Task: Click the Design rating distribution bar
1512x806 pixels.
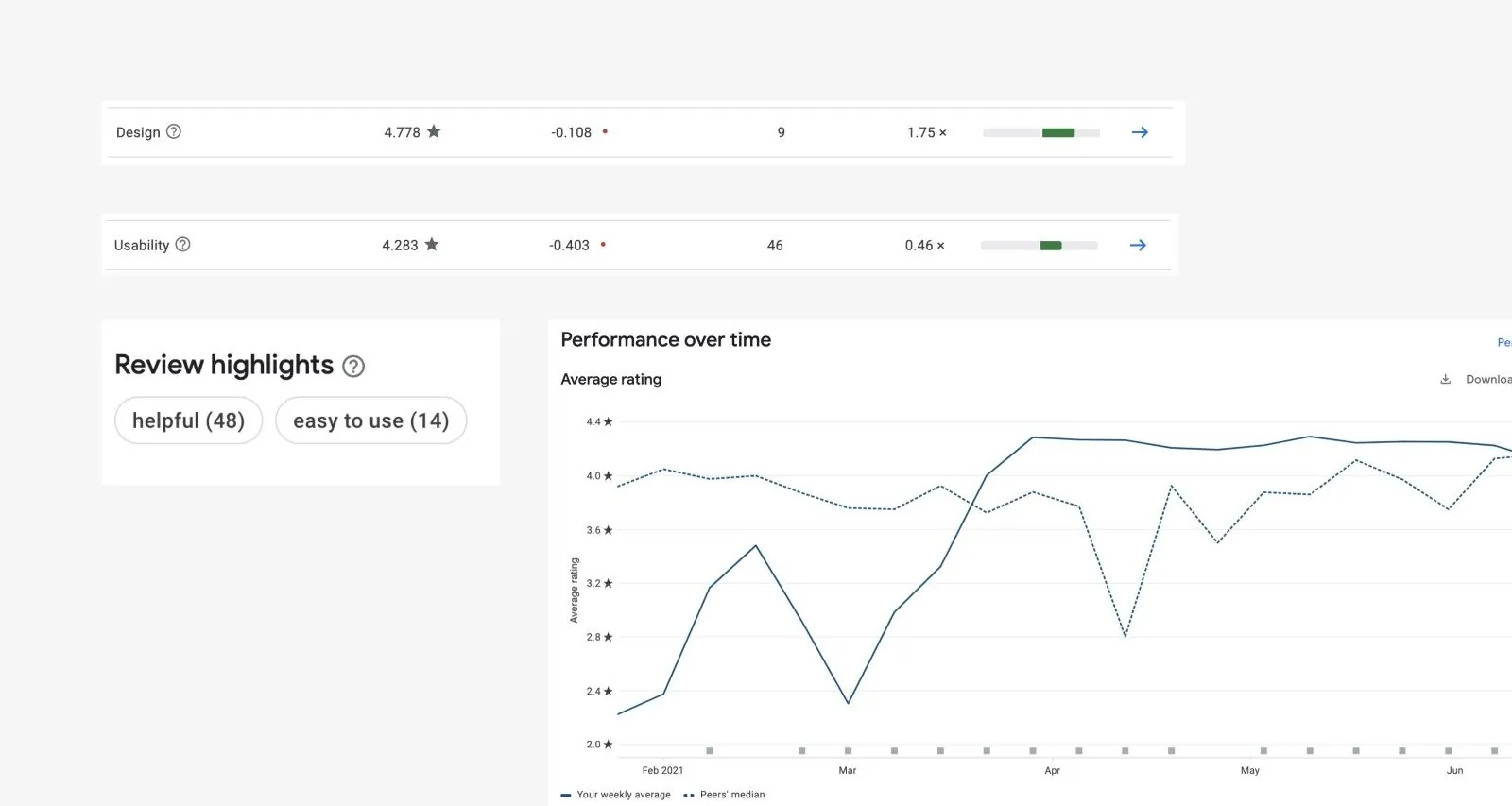Action: (x=1041, y=132)
